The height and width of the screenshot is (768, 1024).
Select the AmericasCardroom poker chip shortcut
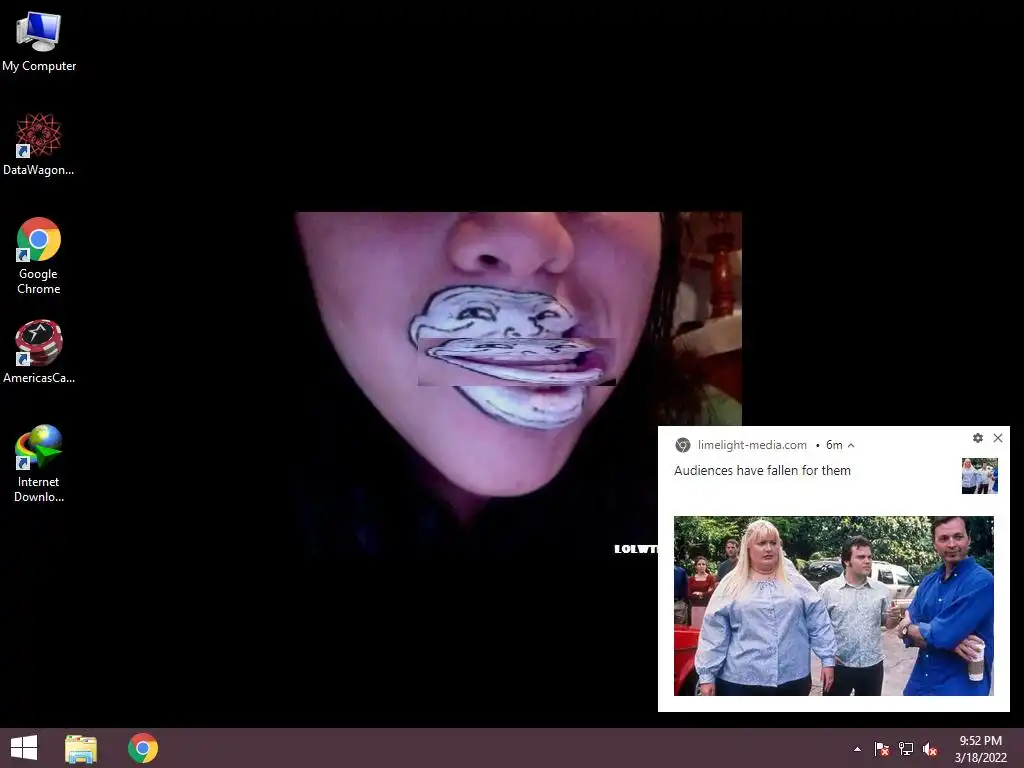pos(39,352)
